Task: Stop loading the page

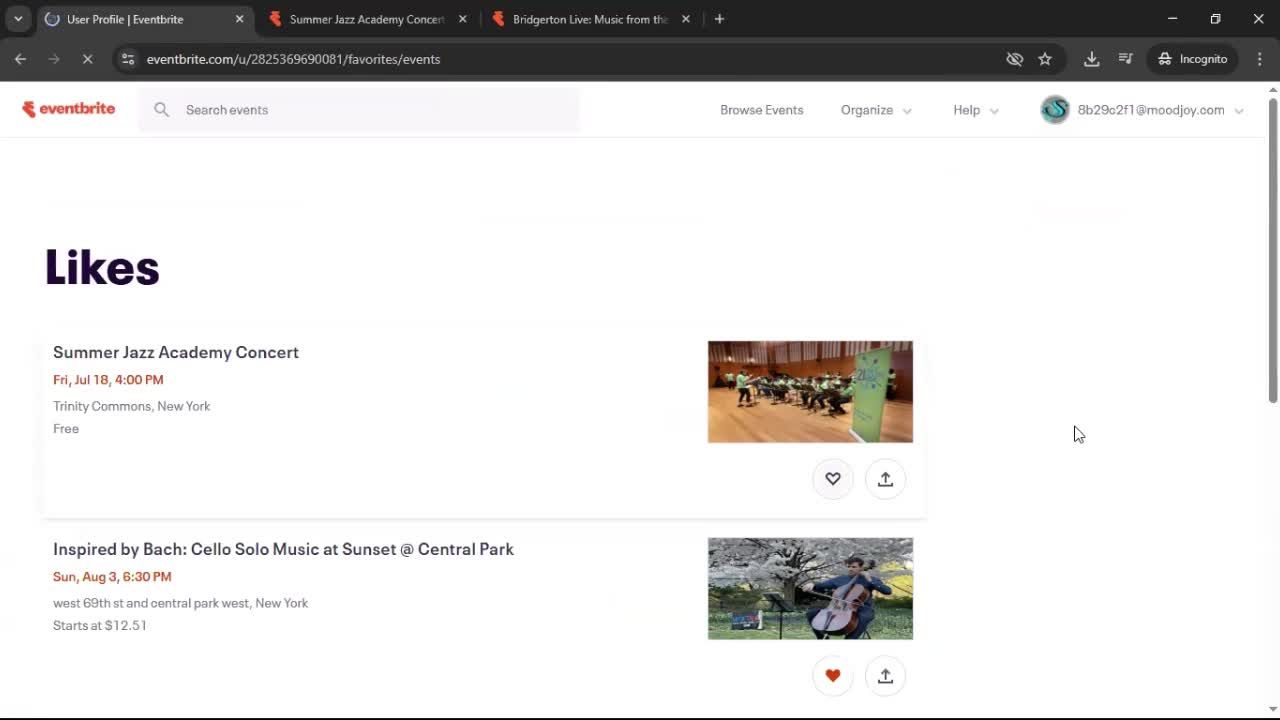Action: (x=87, y=59)
